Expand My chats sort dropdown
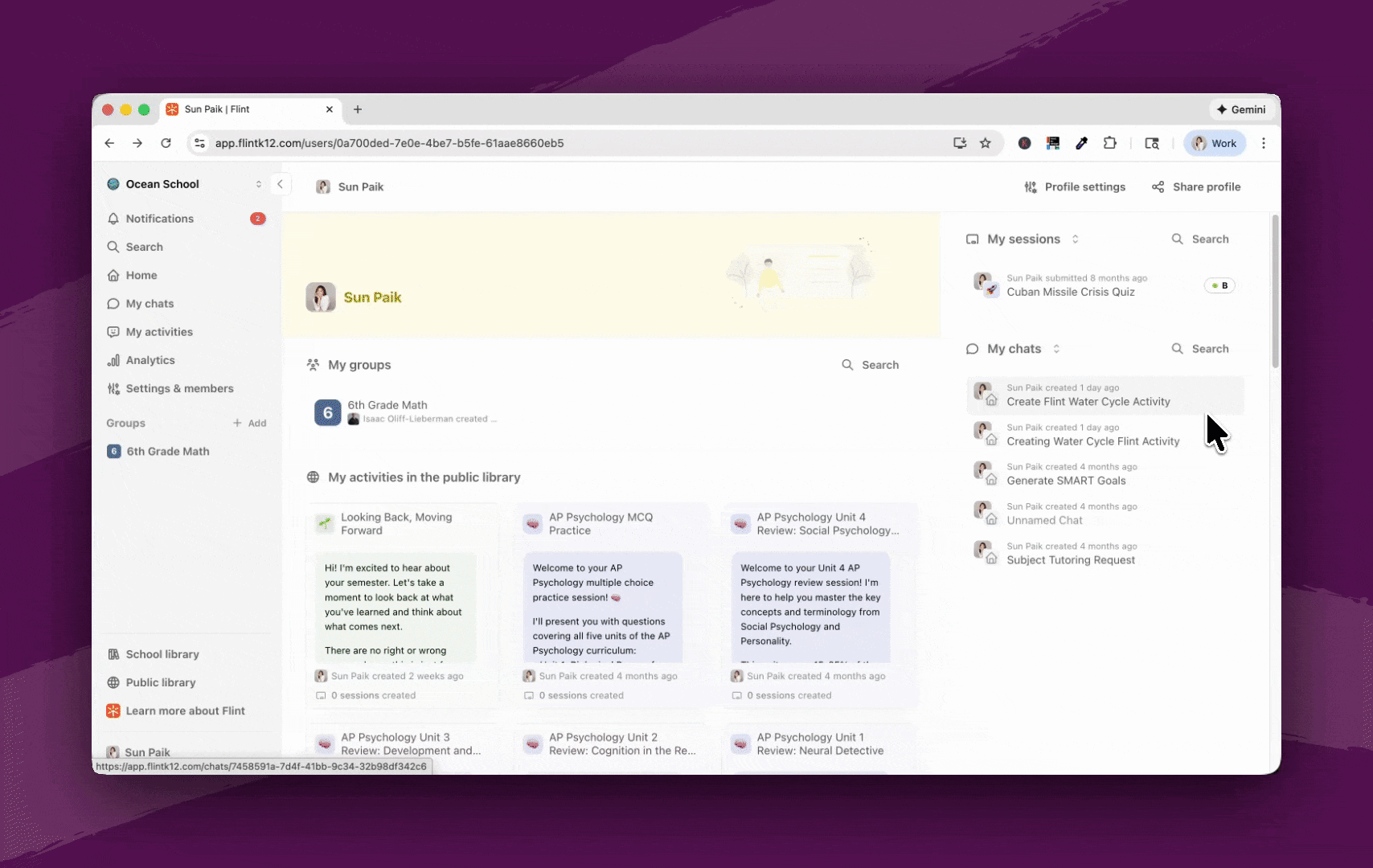 1056,349
